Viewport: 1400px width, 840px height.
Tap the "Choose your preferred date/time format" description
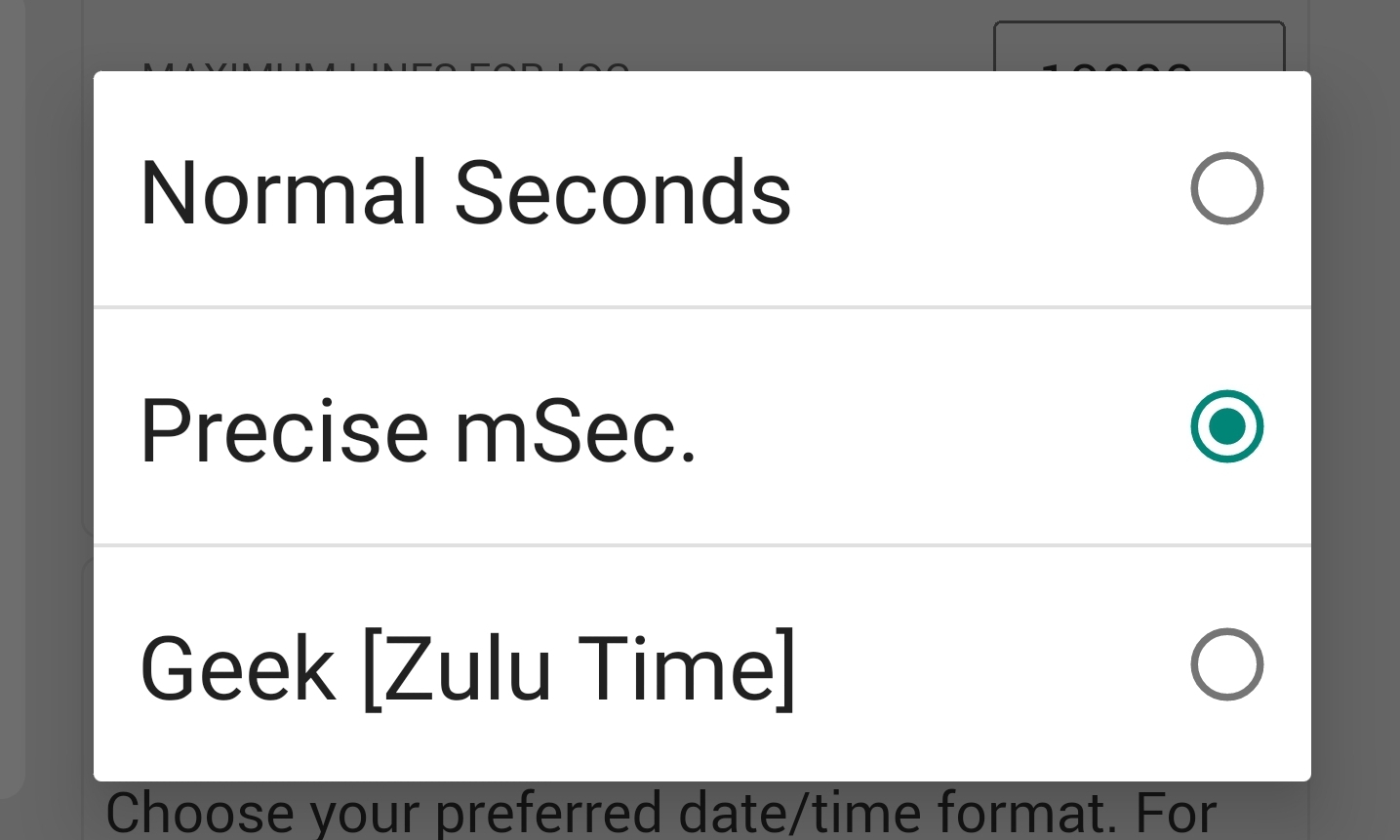point(661,812)
